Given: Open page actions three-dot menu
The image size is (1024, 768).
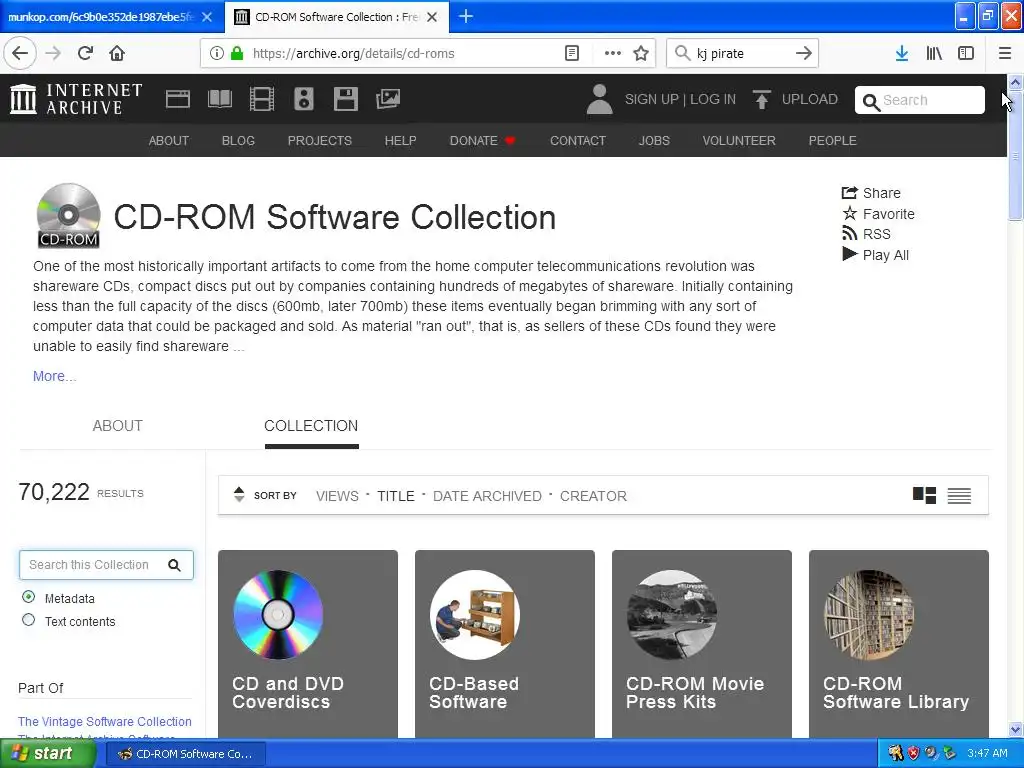Looking at the screenshot, I should click(613, 54).
